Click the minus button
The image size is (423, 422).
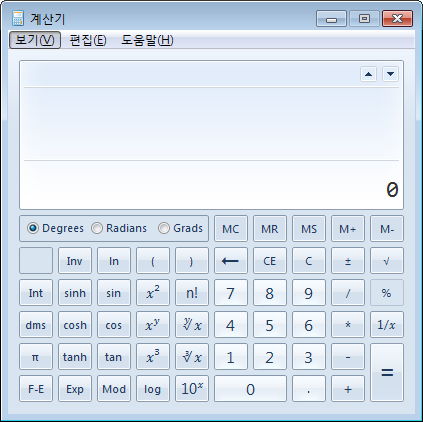pos(348,357)
